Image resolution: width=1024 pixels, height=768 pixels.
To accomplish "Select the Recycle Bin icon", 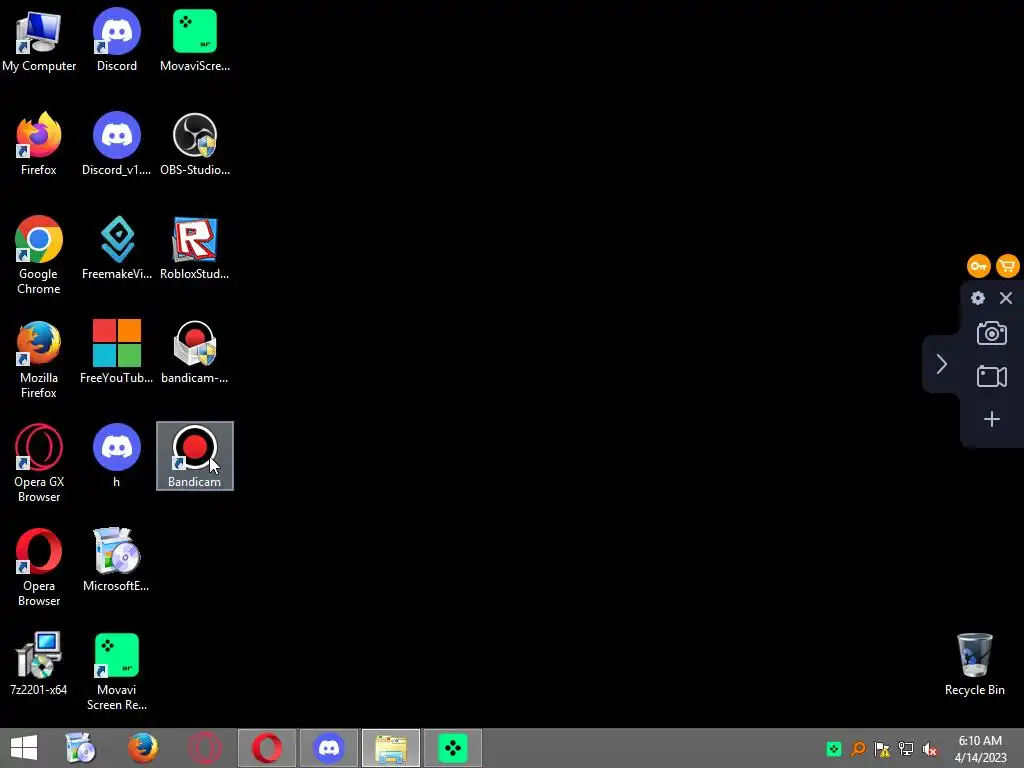I will (974, 664).
